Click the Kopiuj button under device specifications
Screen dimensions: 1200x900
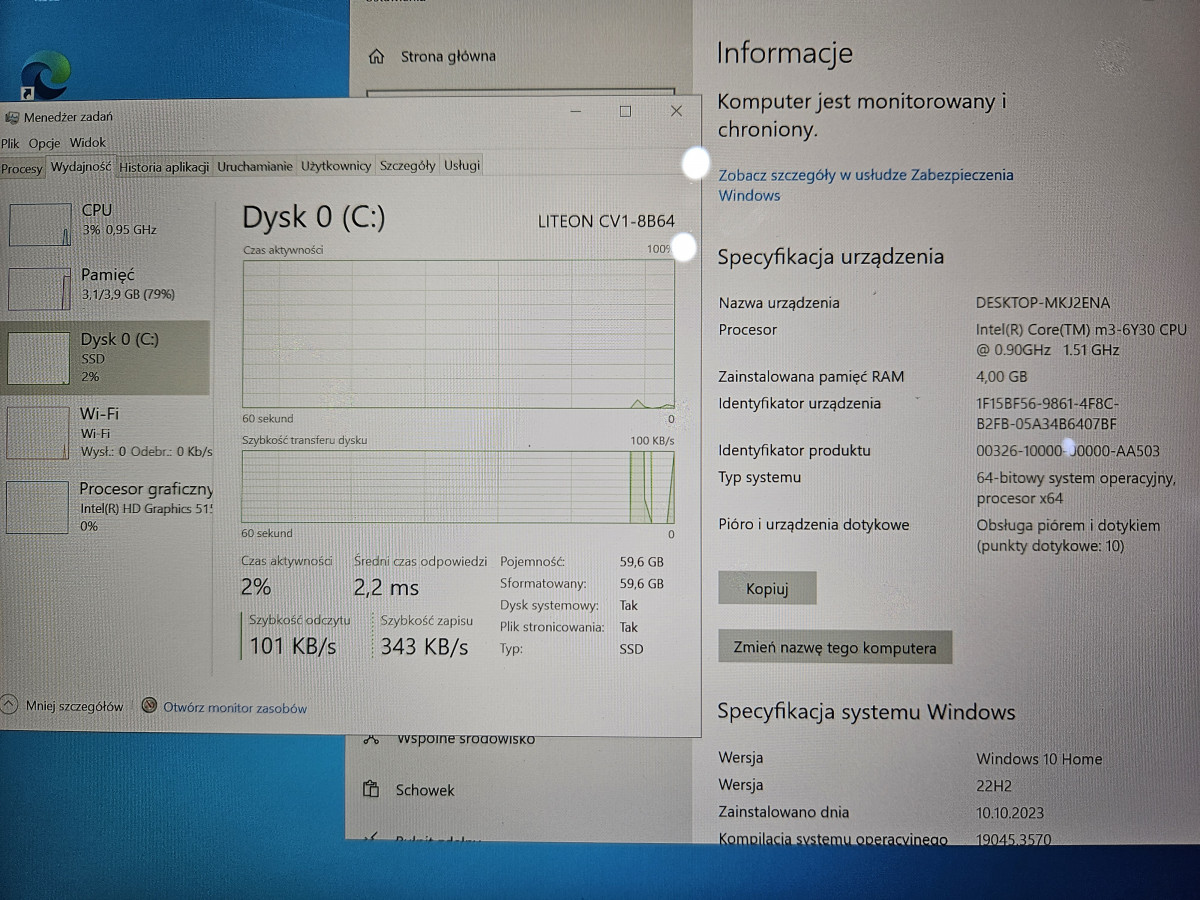point(767,589)
